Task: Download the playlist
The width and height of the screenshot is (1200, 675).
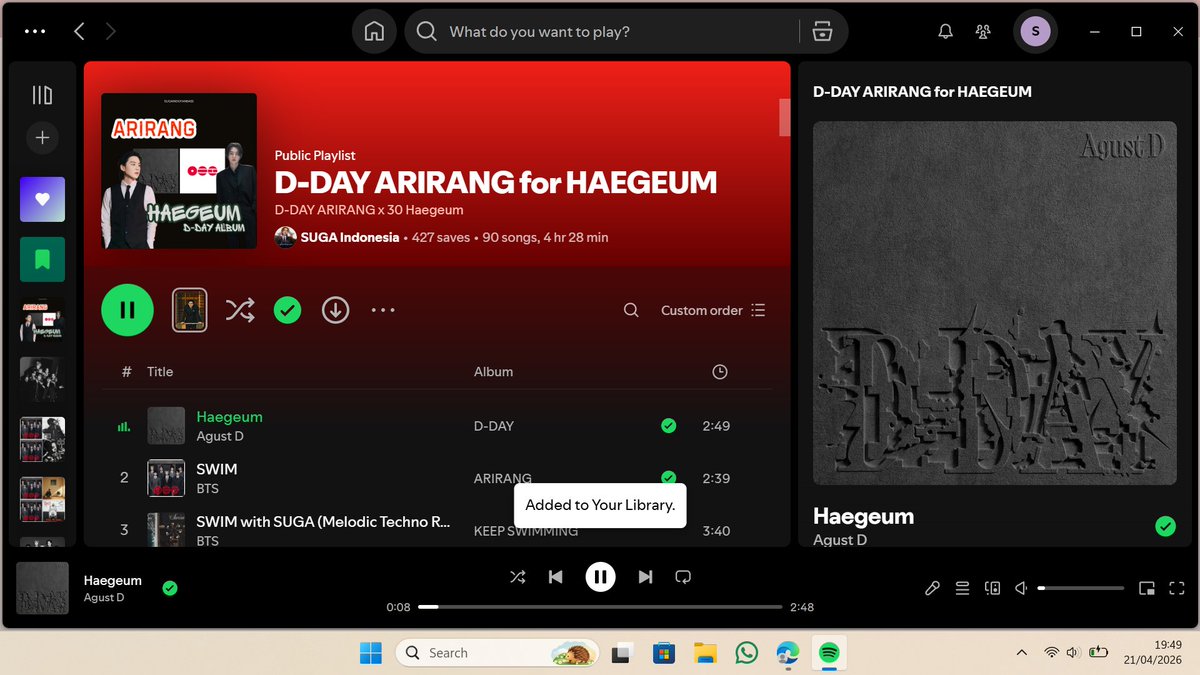Action: [335, 310]
